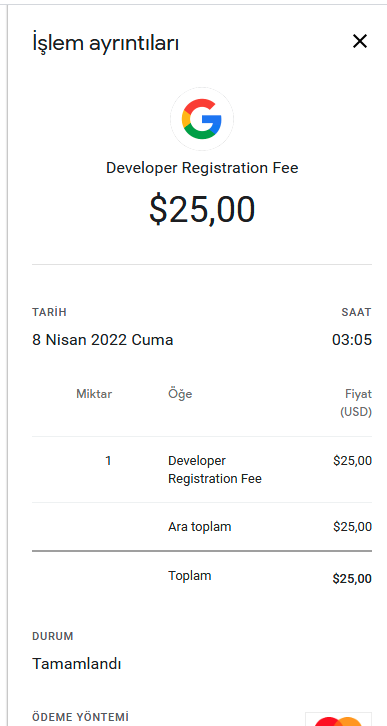The image size is (387, 726).
Task: Select the Developer Registration Fee title
Action: point(202,168)
